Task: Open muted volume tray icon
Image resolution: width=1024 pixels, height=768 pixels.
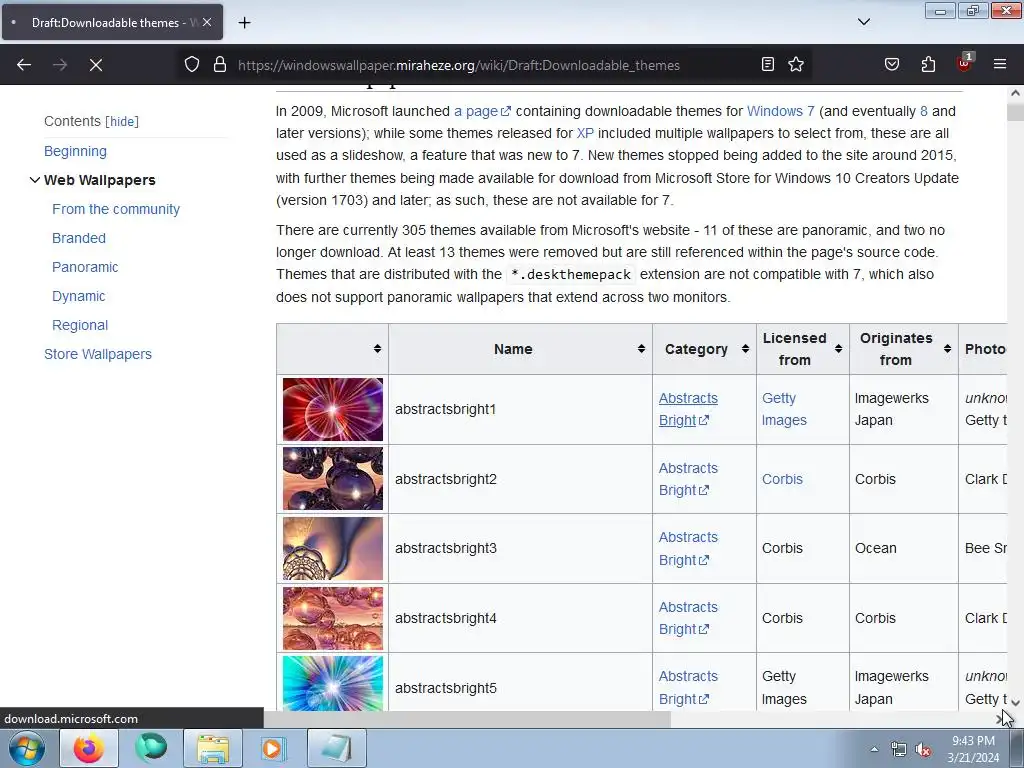Action: [x=923, y=750]
